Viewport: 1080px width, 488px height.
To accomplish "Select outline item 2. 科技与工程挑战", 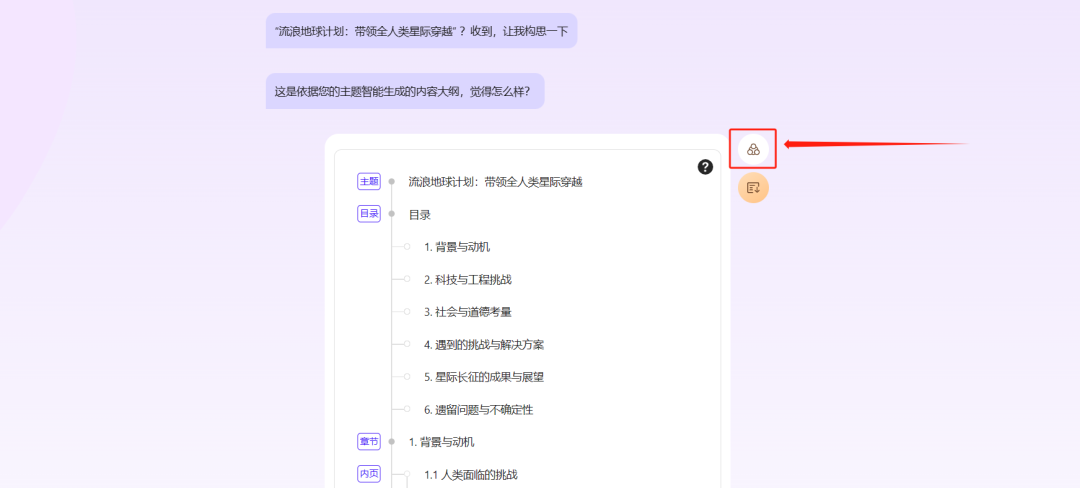I will (x=467, y=280).
